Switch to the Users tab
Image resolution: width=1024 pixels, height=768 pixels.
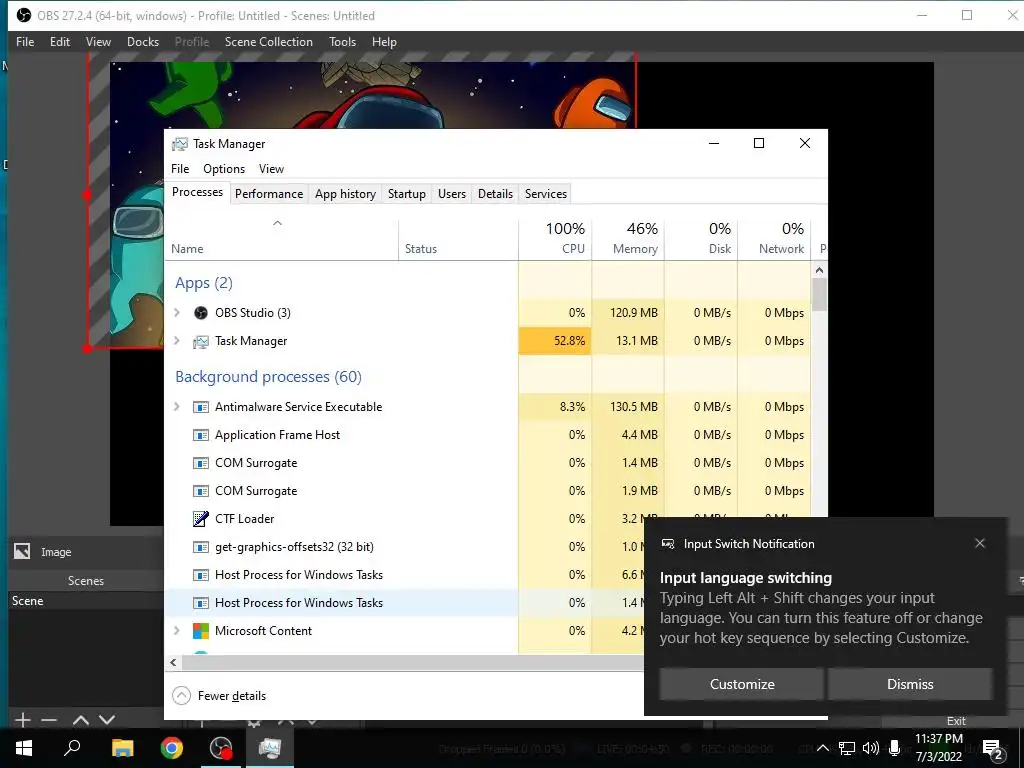pyautogui.click(x=452, y=194)
